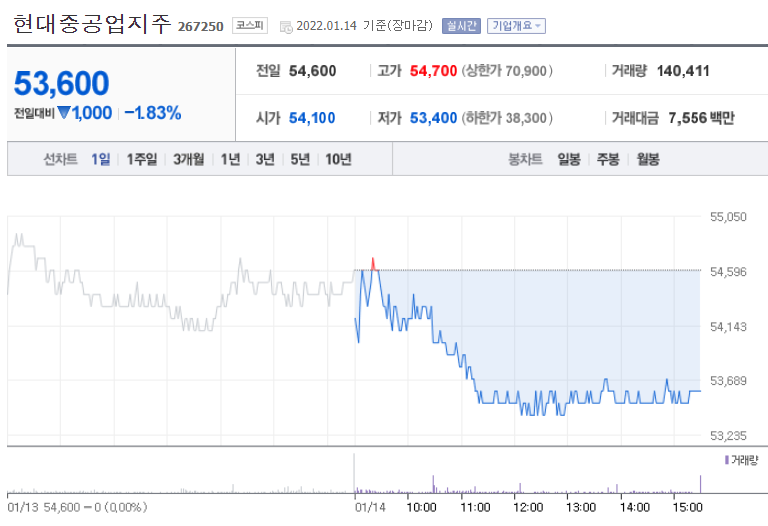The image size is (768, 526).
Task: Click the red peak marker on chart
Action: [x=373, y=264]
